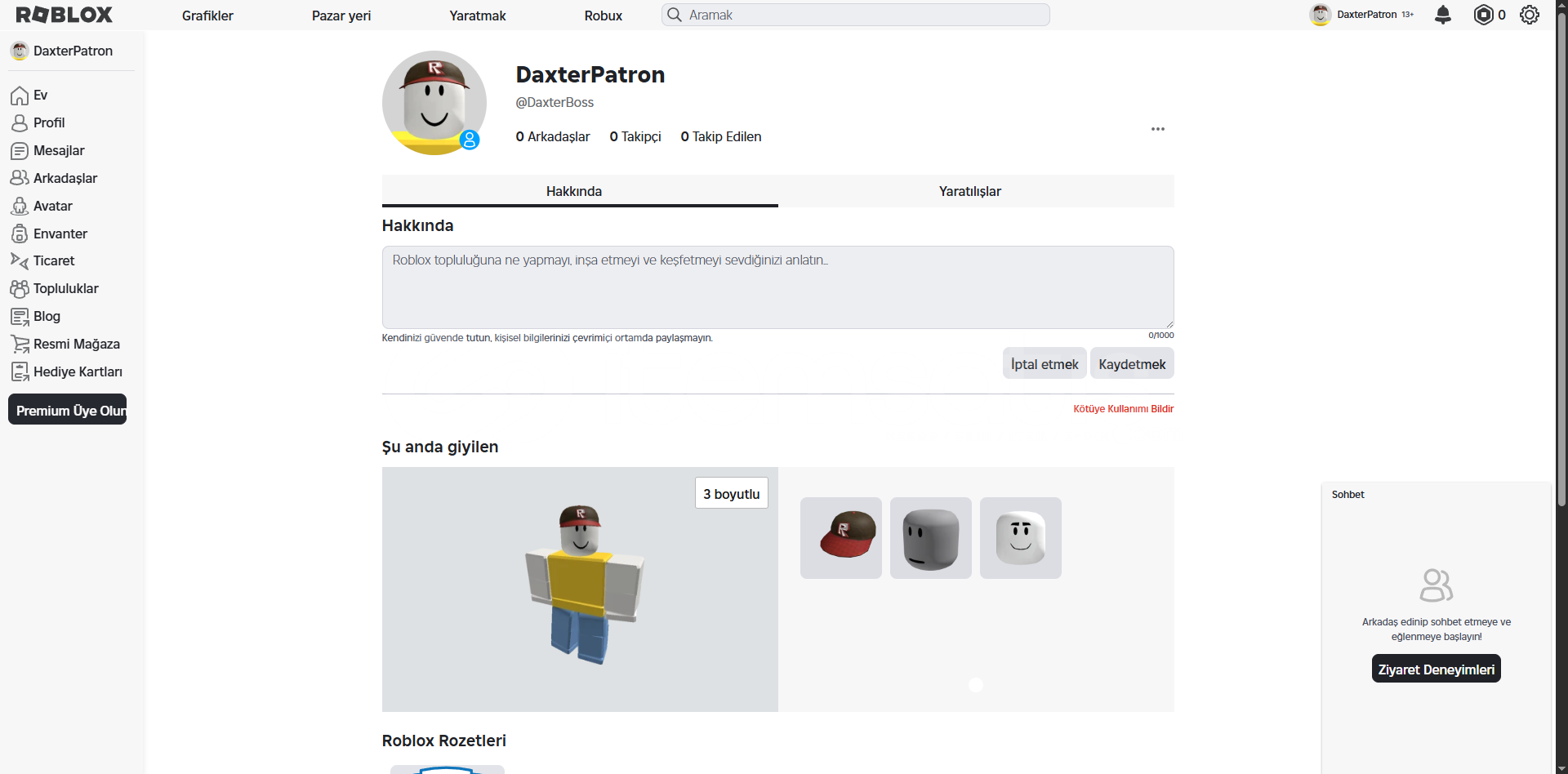The width and height of the screenshot is (1568, 774).
Task: Open Pazar yeri in the top navigation
Action: point(341,16)
